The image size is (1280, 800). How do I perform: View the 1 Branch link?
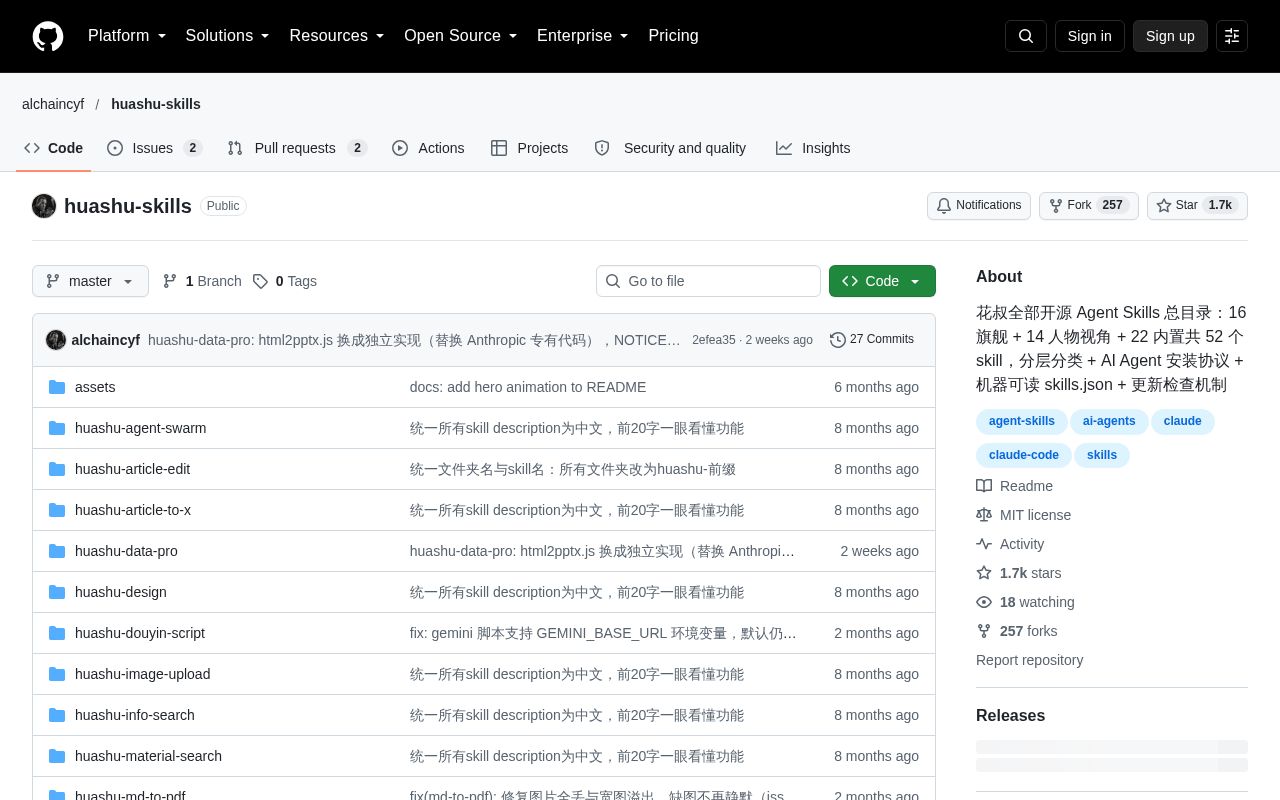(202, 281)
